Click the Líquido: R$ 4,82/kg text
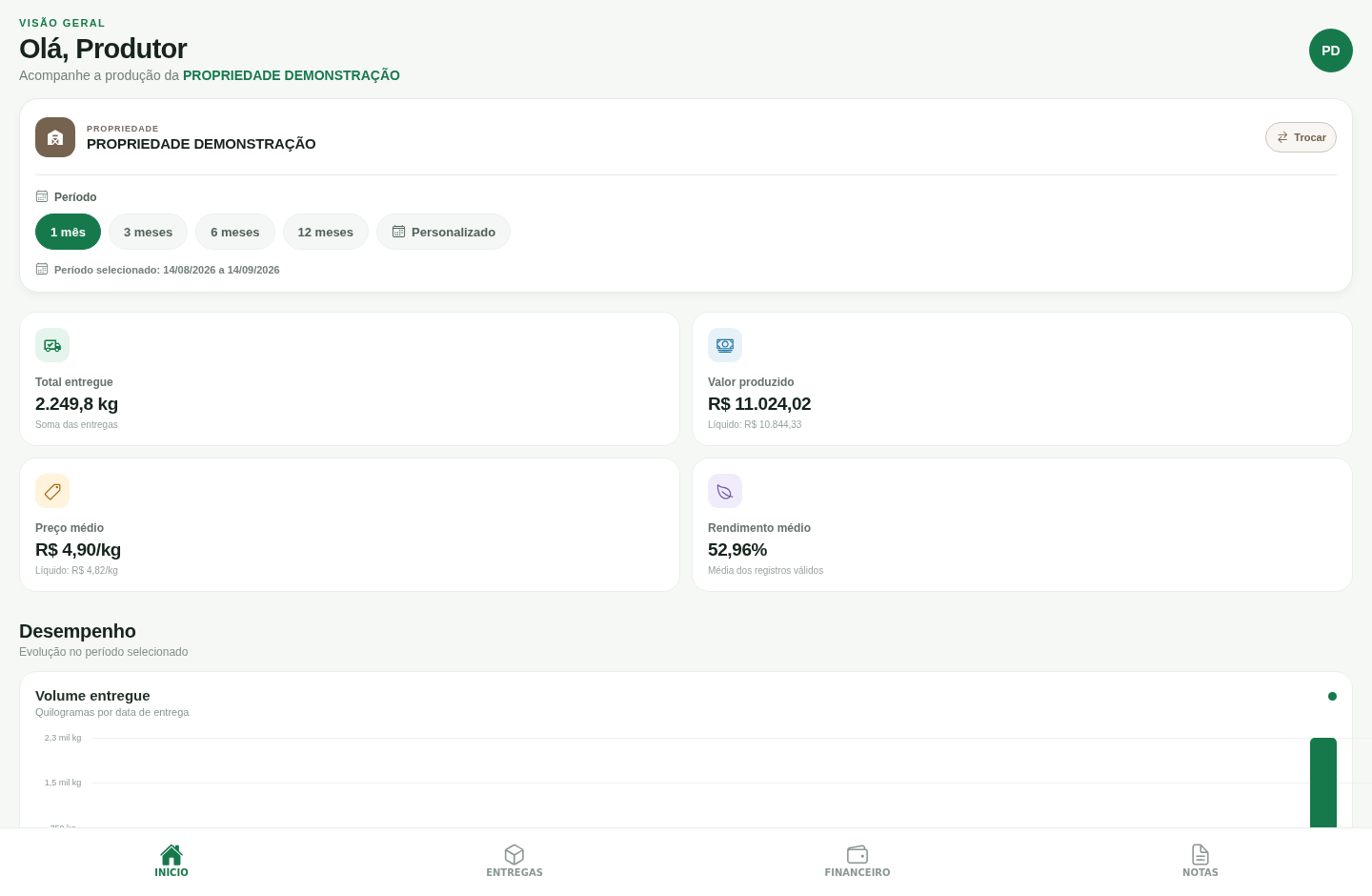The image size is (1372, 896). point(76,571)
